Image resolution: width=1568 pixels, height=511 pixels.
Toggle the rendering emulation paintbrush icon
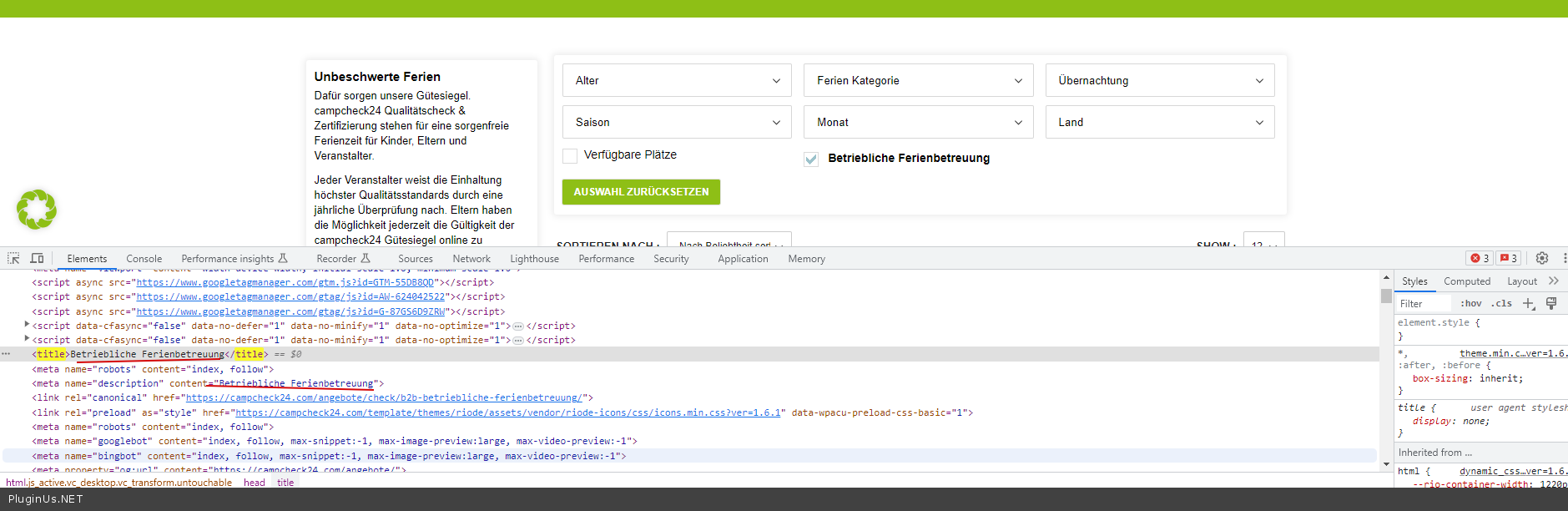[x=1551, y=303]
